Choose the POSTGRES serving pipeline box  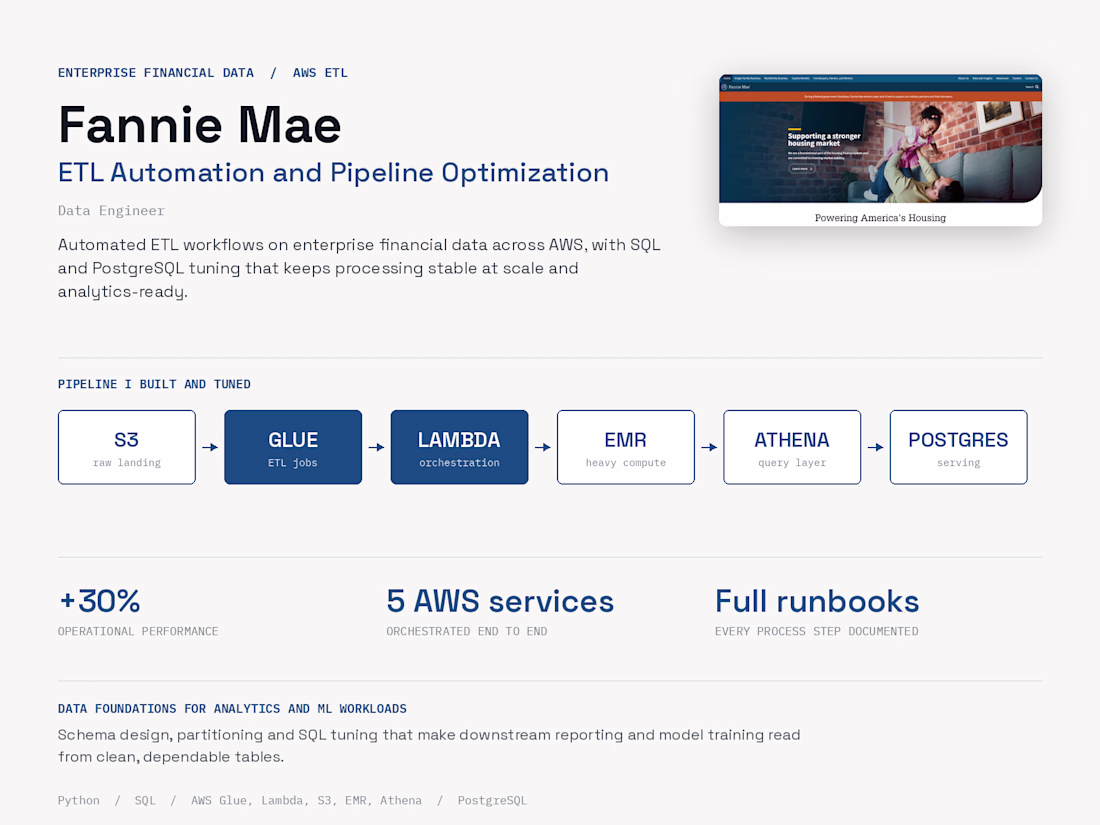tap(958, 448)
